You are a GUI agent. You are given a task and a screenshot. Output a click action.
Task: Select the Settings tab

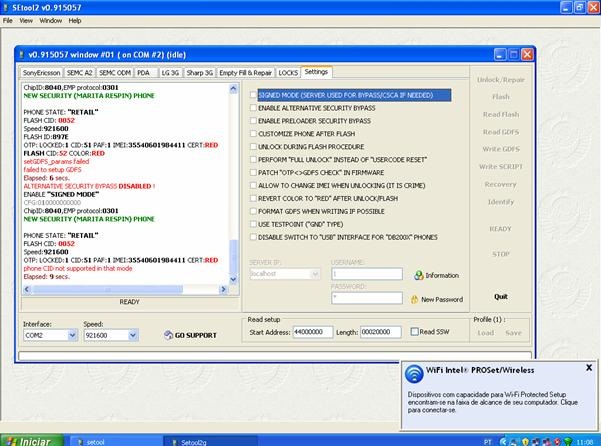[x=317, y=72]
